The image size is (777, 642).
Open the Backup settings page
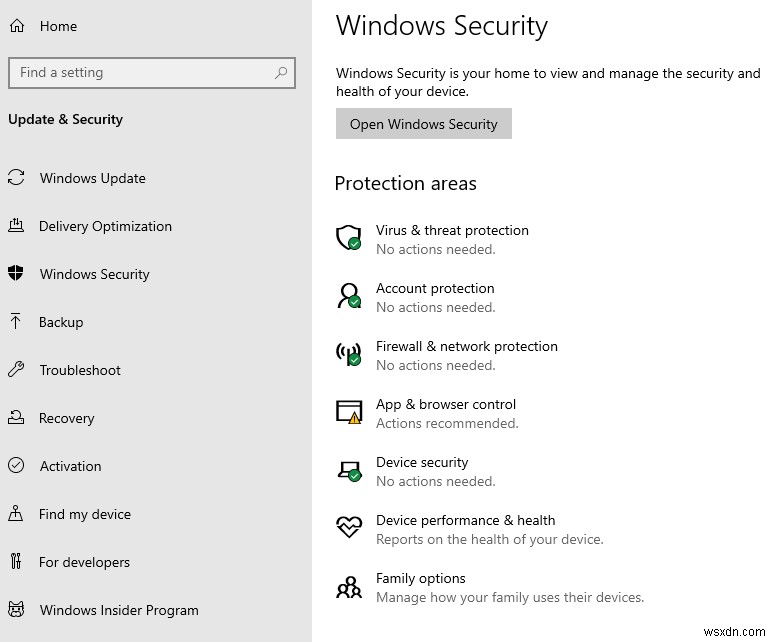click(61, 322)
